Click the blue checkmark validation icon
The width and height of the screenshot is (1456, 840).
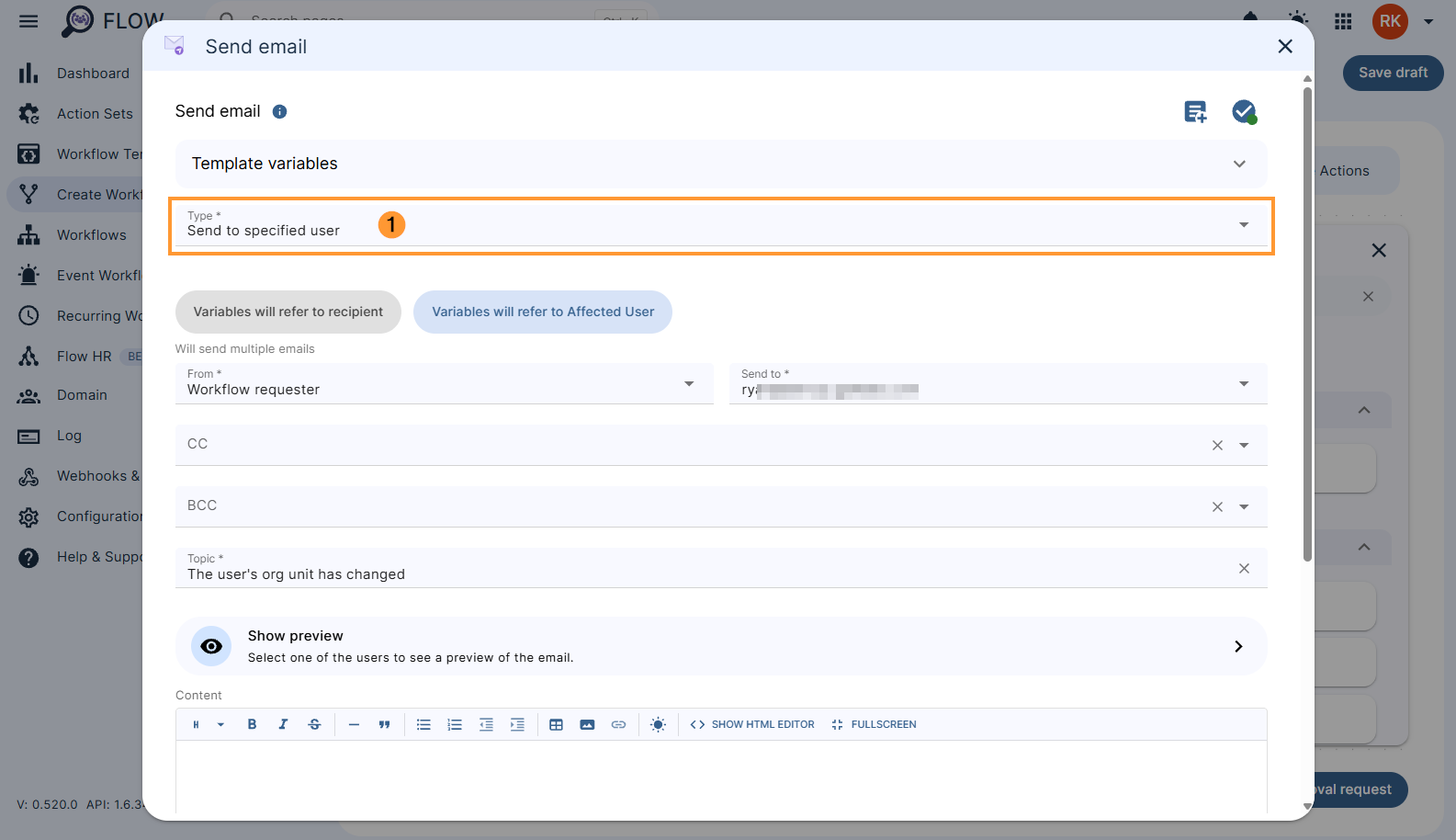[1244, 112]
